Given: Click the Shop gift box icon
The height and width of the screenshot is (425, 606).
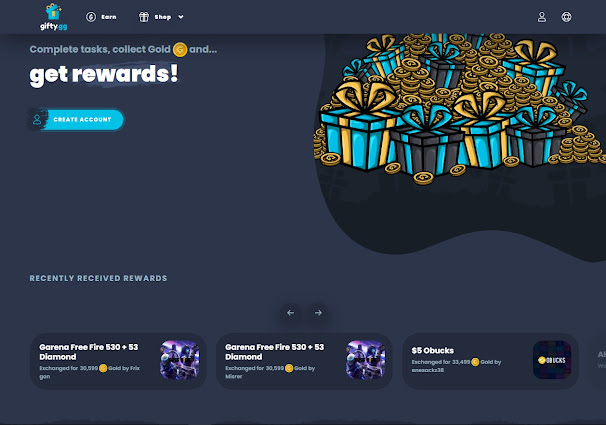Looking at the screenshot, I should tap(144, 17).
